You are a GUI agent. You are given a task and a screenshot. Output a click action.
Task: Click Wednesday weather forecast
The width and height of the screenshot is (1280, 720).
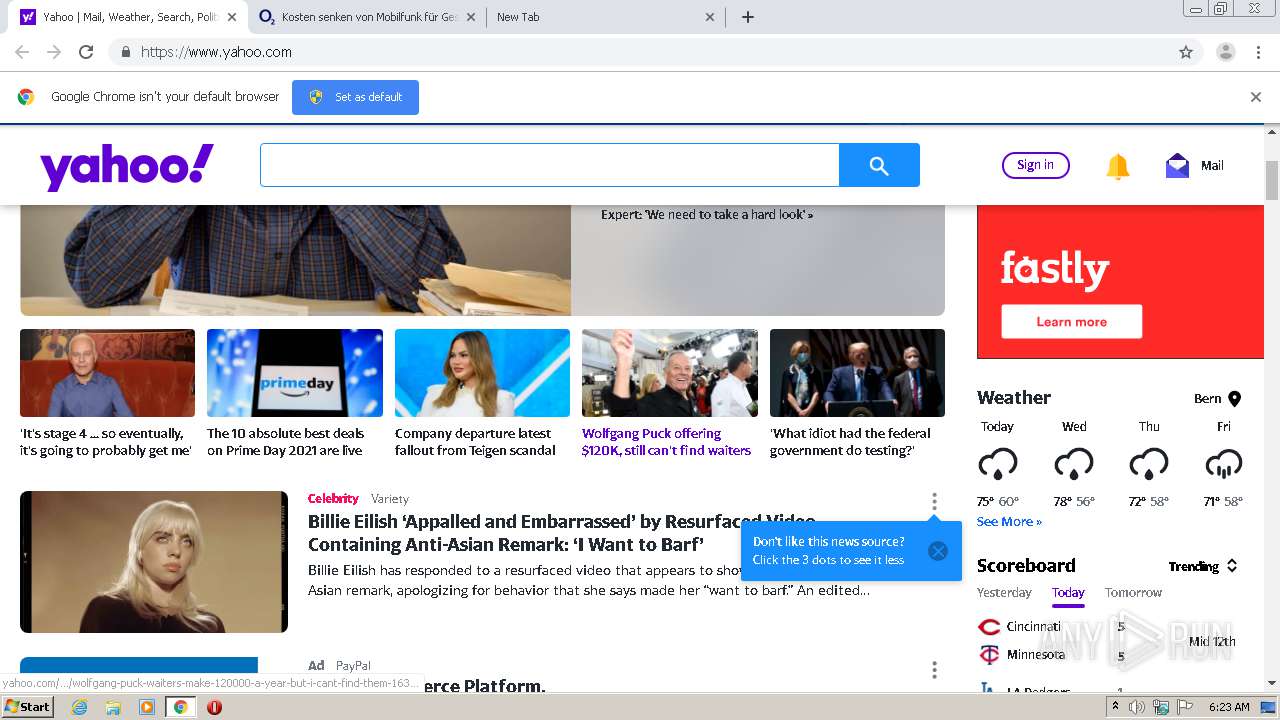(x=1074, y=465)
